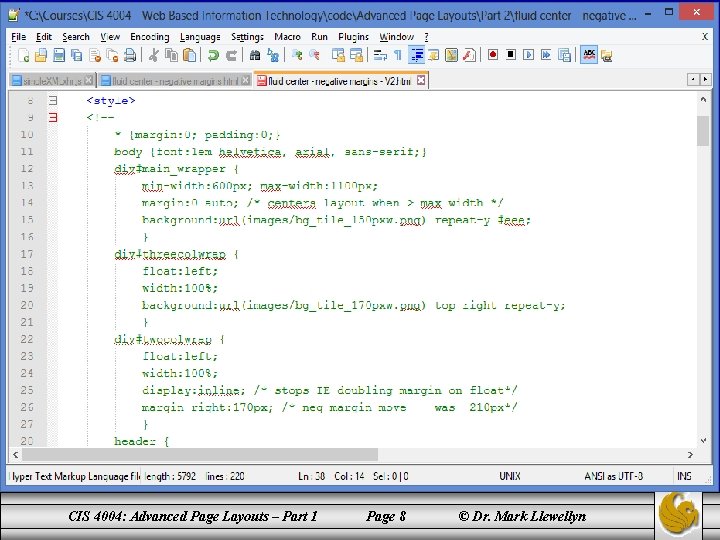
Task: Click the vertical scrollbar thumb
Action: [x=703, y=130]
